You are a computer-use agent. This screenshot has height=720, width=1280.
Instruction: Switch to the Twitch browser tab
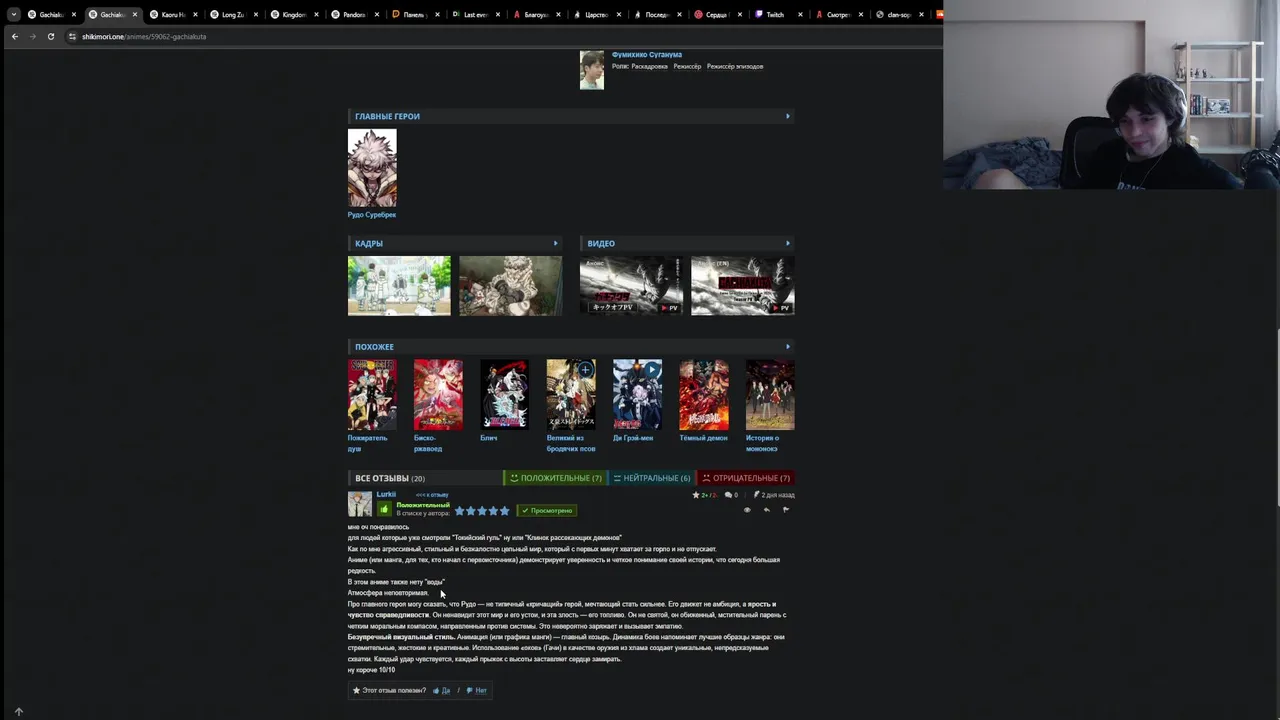776,14
